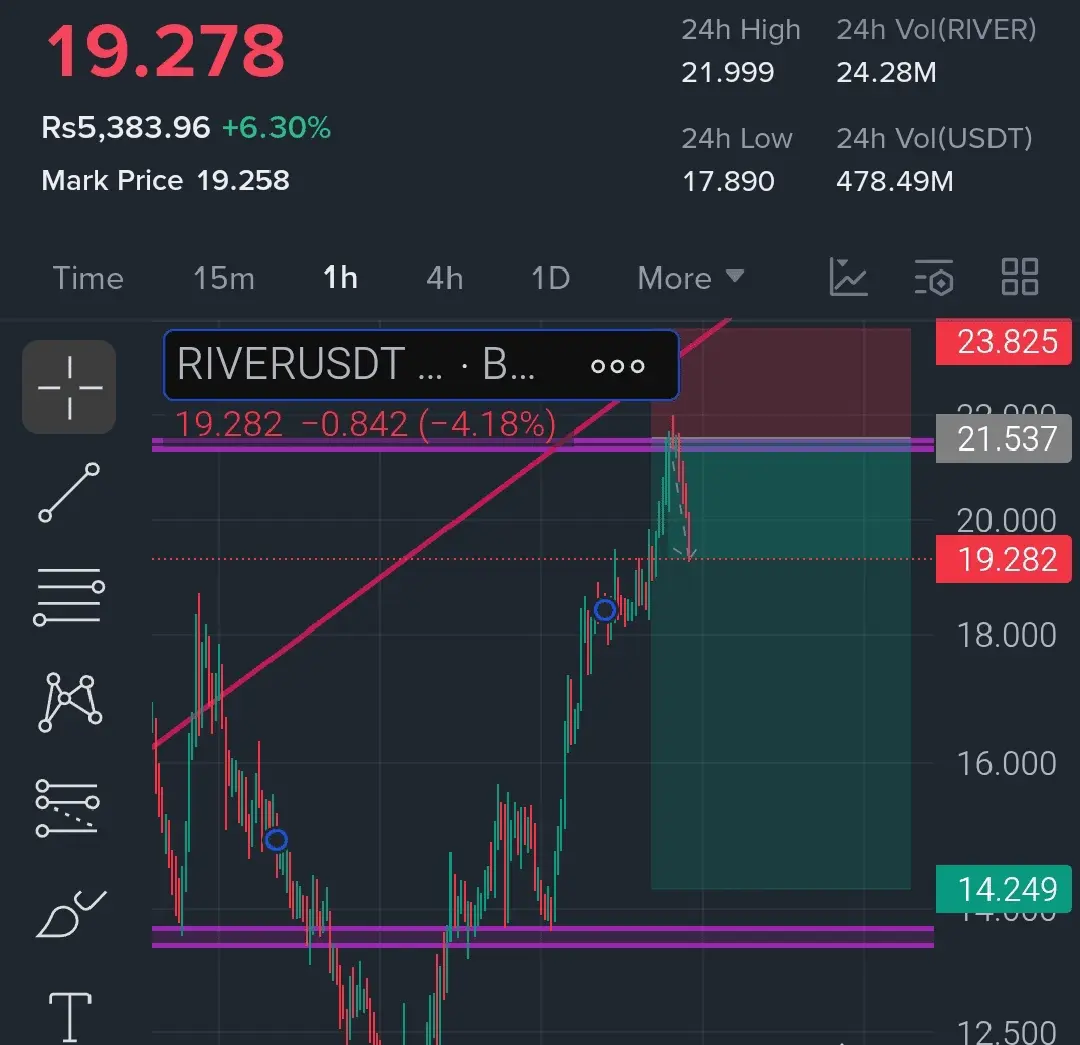This screenshot has width=1080, height=1045.
Task: Switch to the Time chart tab
Action: 88,278
